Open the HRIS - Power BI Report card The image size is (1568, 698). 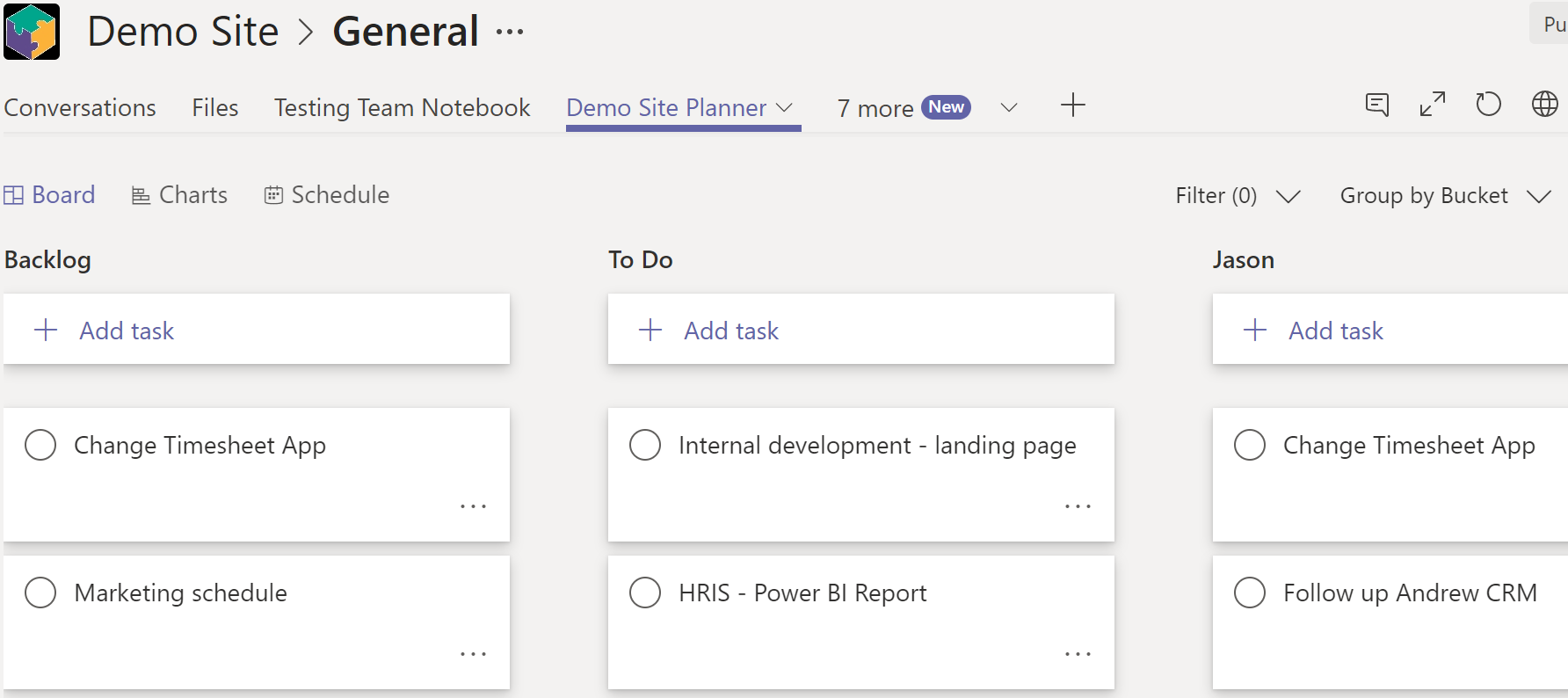point(861,622)
